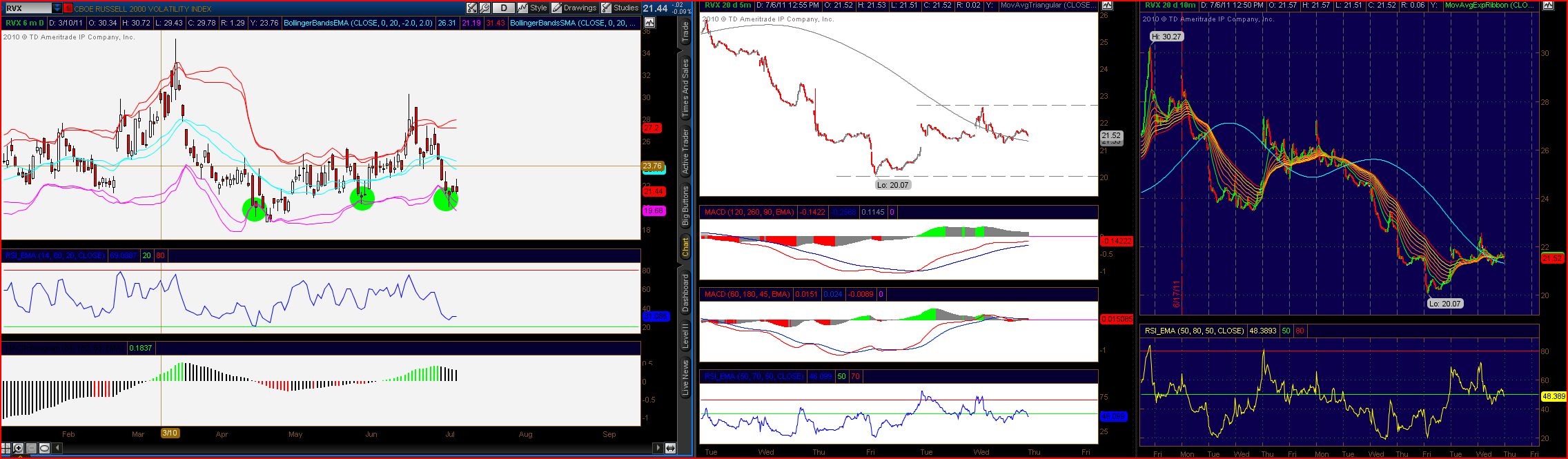Viewport: 1568px width, 459px height.
Task: Click CBOE RUSSELL 2000 VOLATILITY INDEX title
Action: [143, 8]
